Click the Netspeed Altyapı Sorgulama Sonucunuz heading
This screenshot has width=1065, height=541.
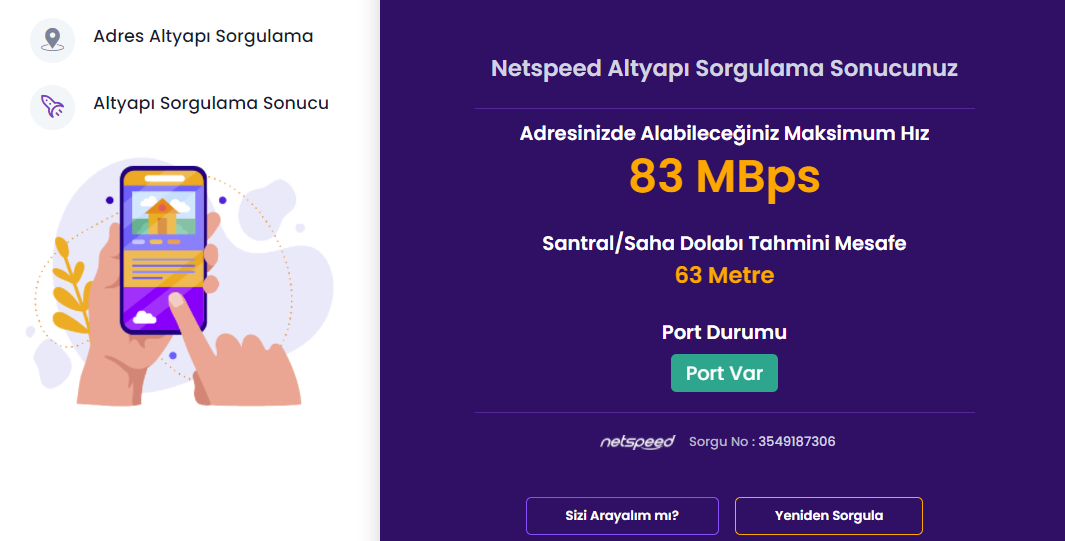pyautogui.click(x=724, y=69)
